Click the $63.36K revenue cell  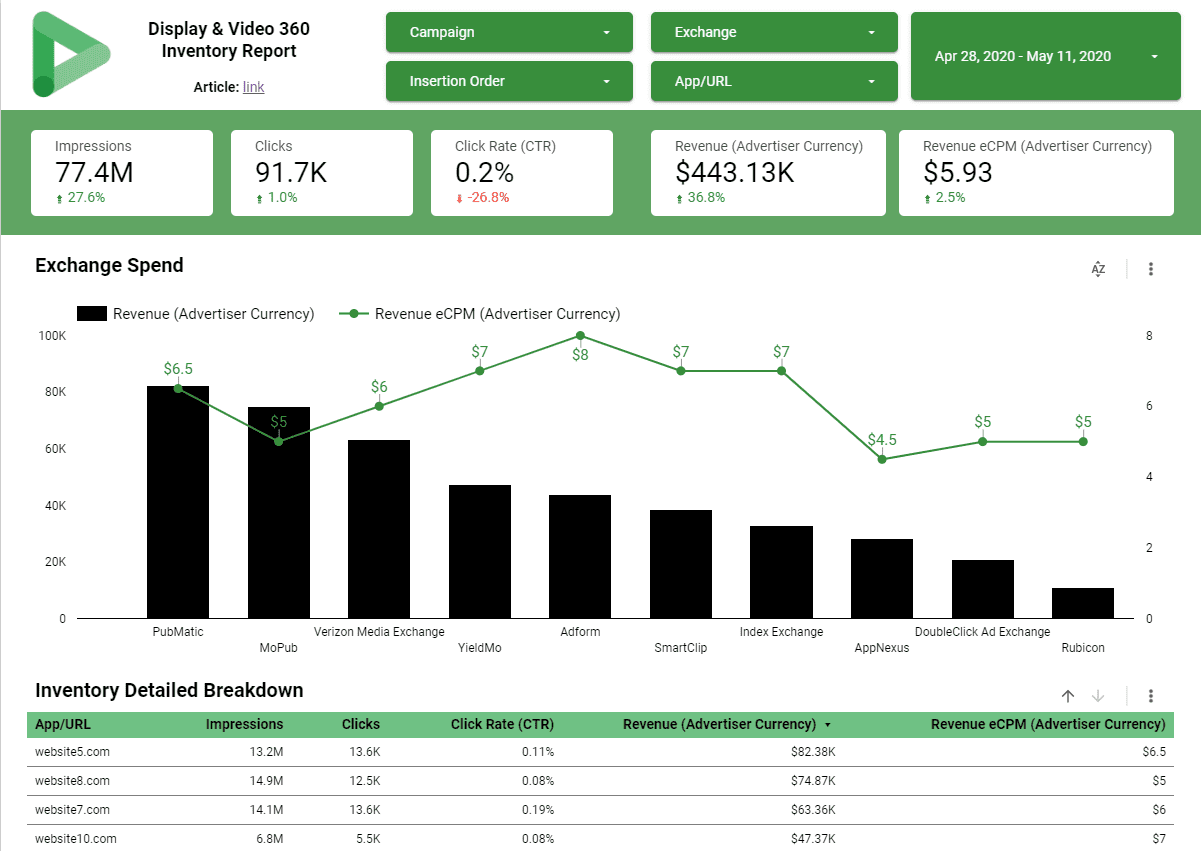(813, 810)
